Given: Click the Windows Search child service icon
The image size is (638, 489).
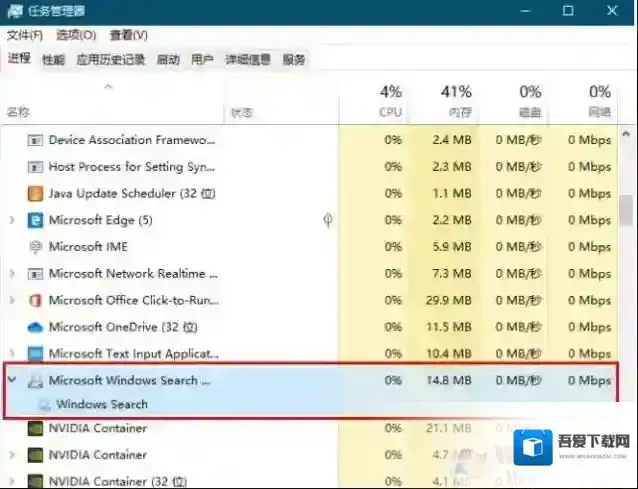Looking at the screenshot, I should [44, 404].
